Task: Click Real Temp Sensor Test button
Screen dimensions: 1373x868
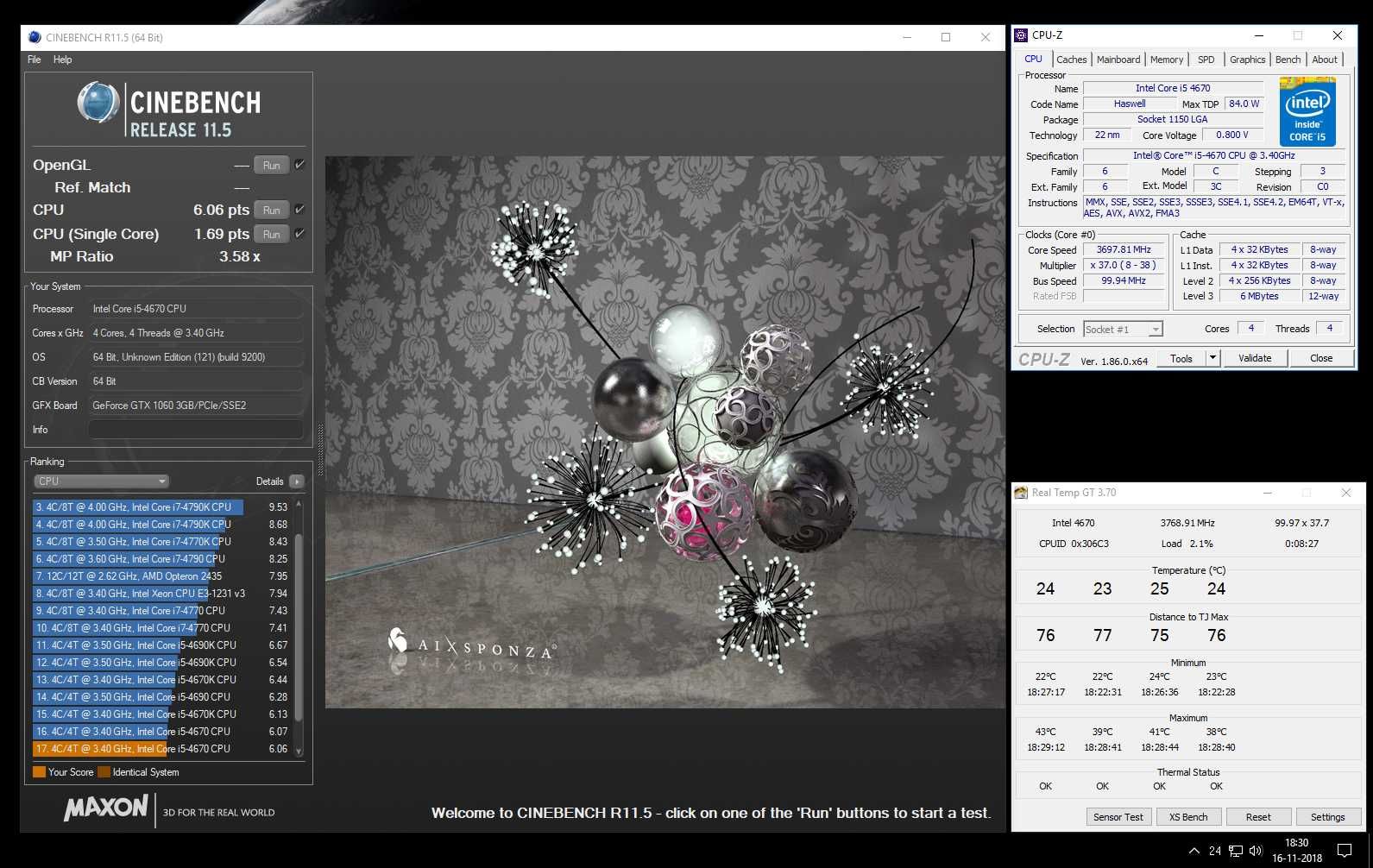Action: [1118, 816]
